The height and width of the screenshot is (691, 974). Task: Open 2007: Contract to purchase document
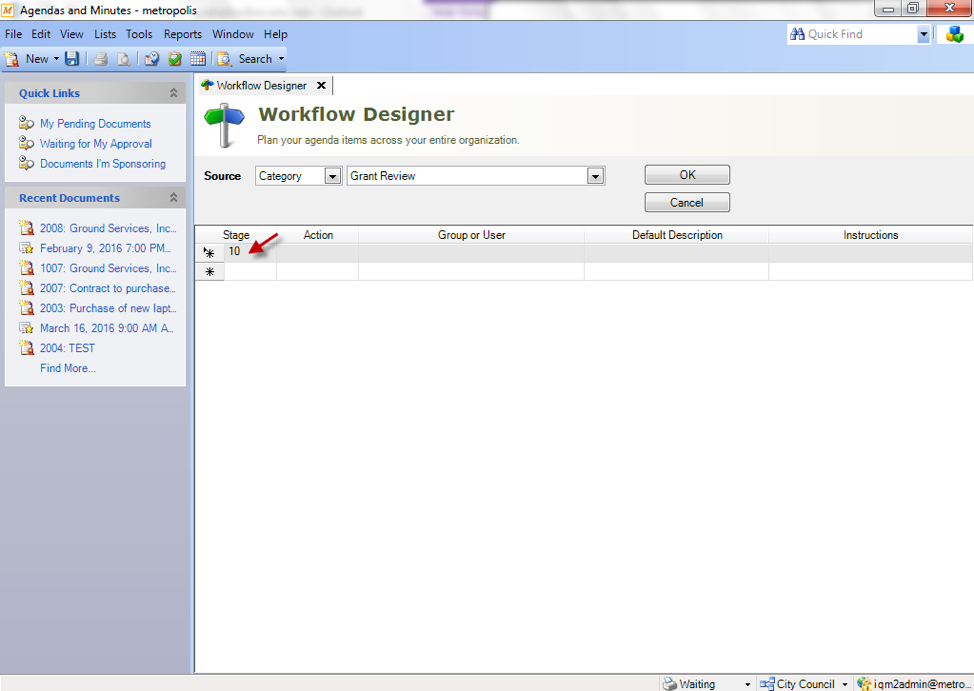[x=107, y=288]
